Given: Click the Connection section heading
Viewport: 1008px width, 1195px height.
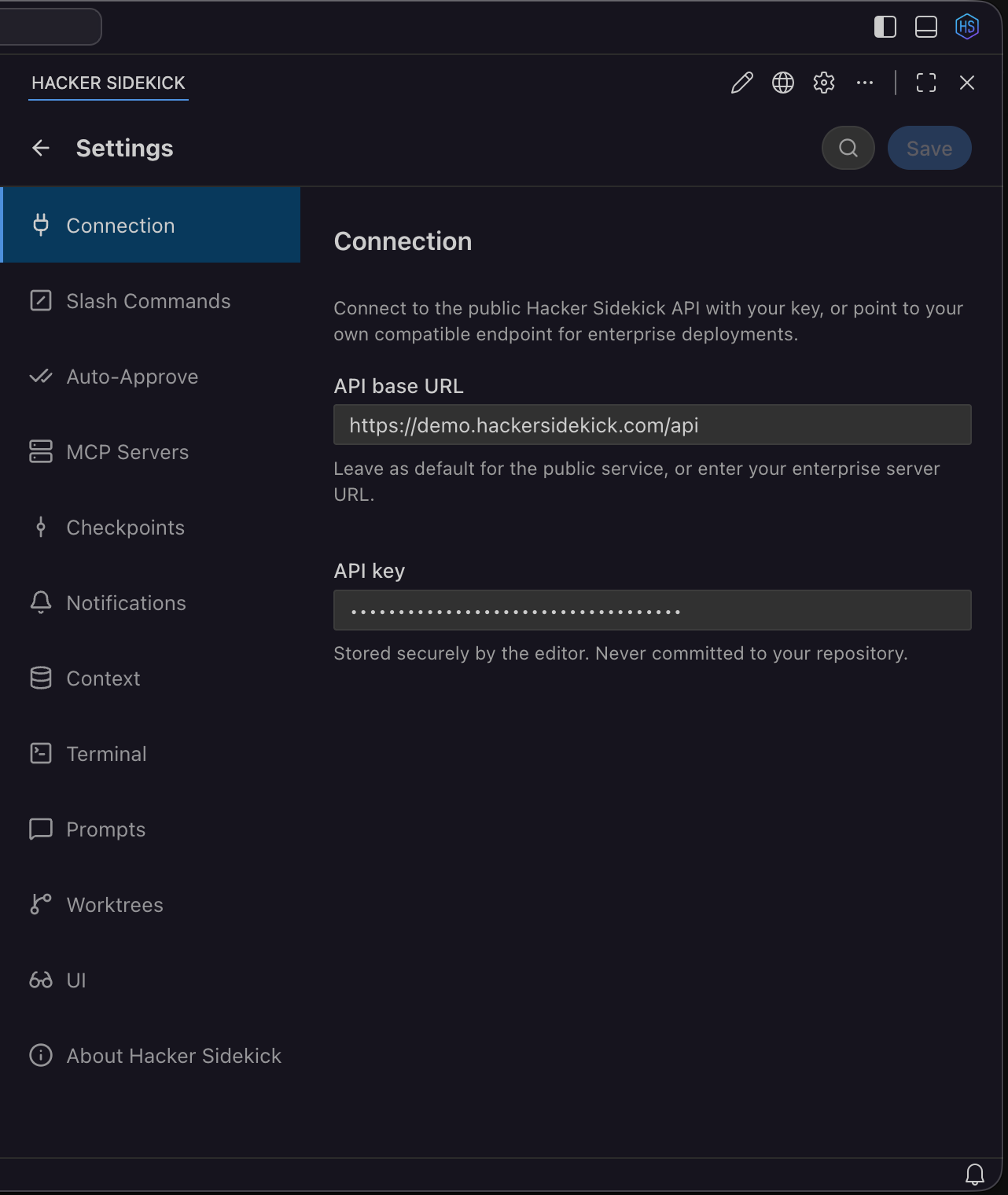Looking at the screenshot, I should (x=403, y=241).
